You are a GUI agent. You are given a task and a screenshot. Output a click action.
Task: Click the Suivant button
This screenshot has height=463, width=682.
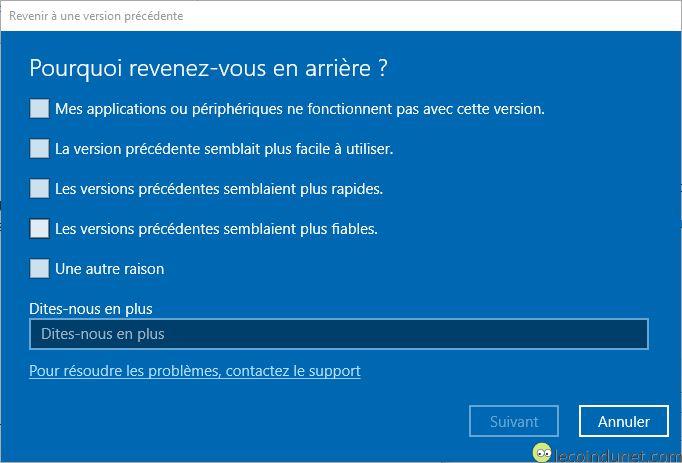514,421
